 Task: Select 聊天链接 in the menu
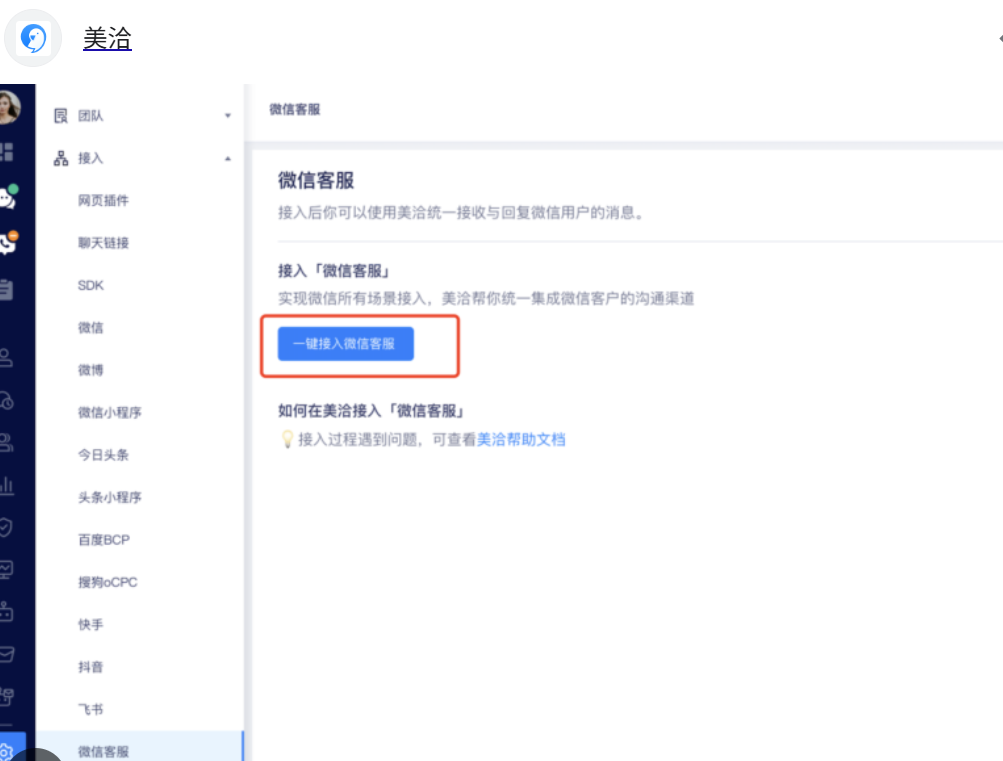(103, 243)
